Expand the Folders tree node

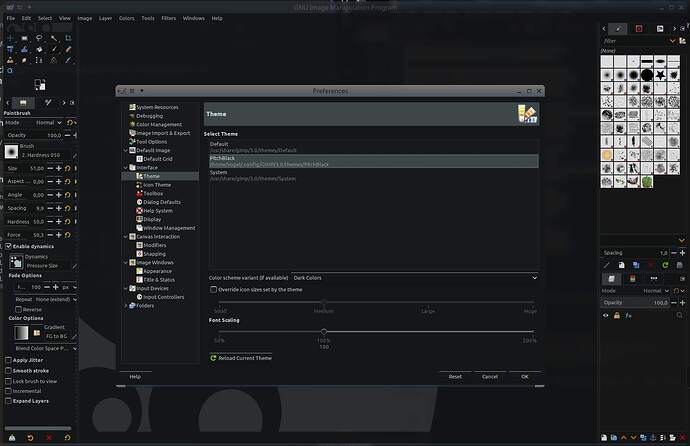pos(124,306)
